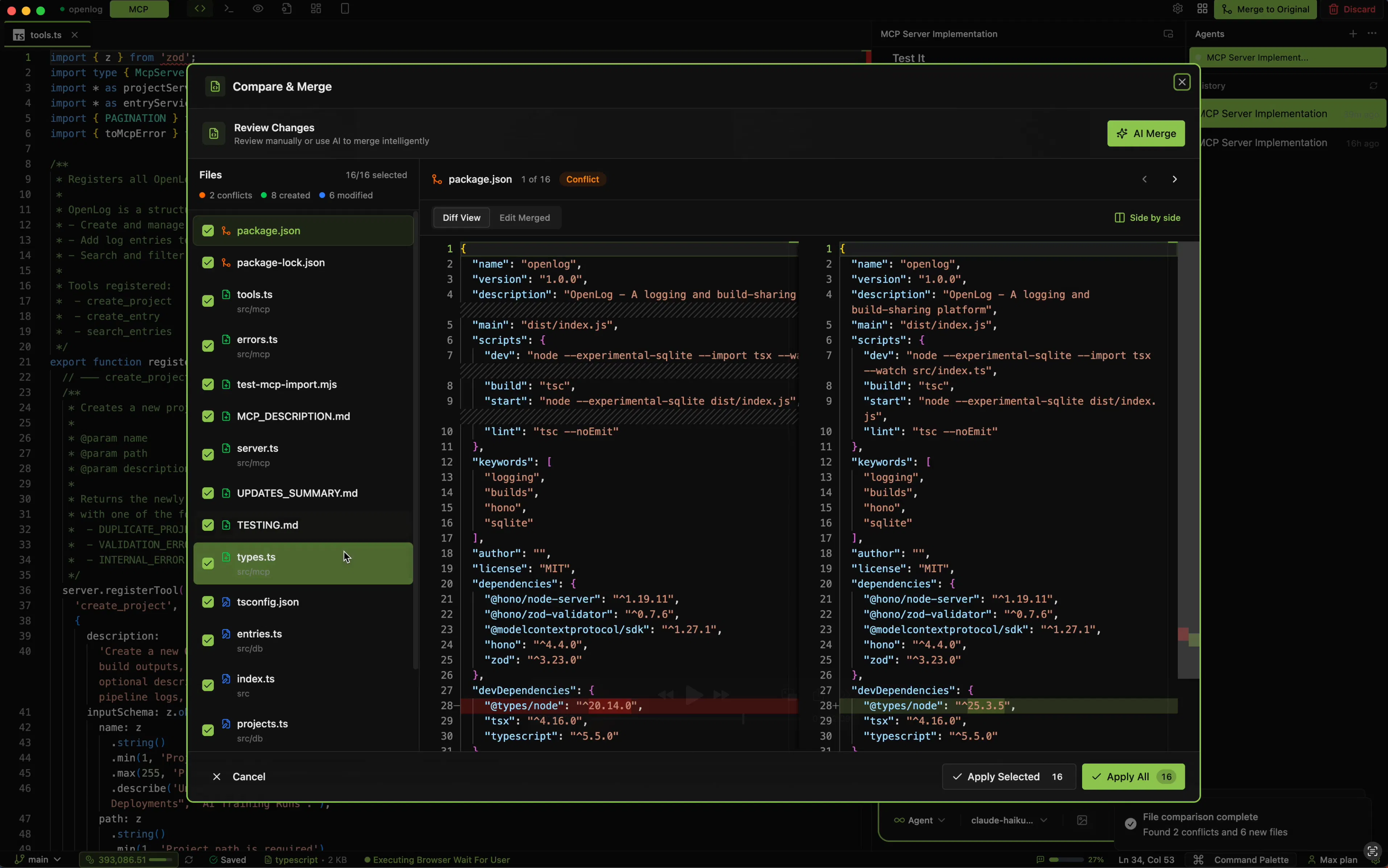Click the code view icon in top toolbar

pos(200,9)
